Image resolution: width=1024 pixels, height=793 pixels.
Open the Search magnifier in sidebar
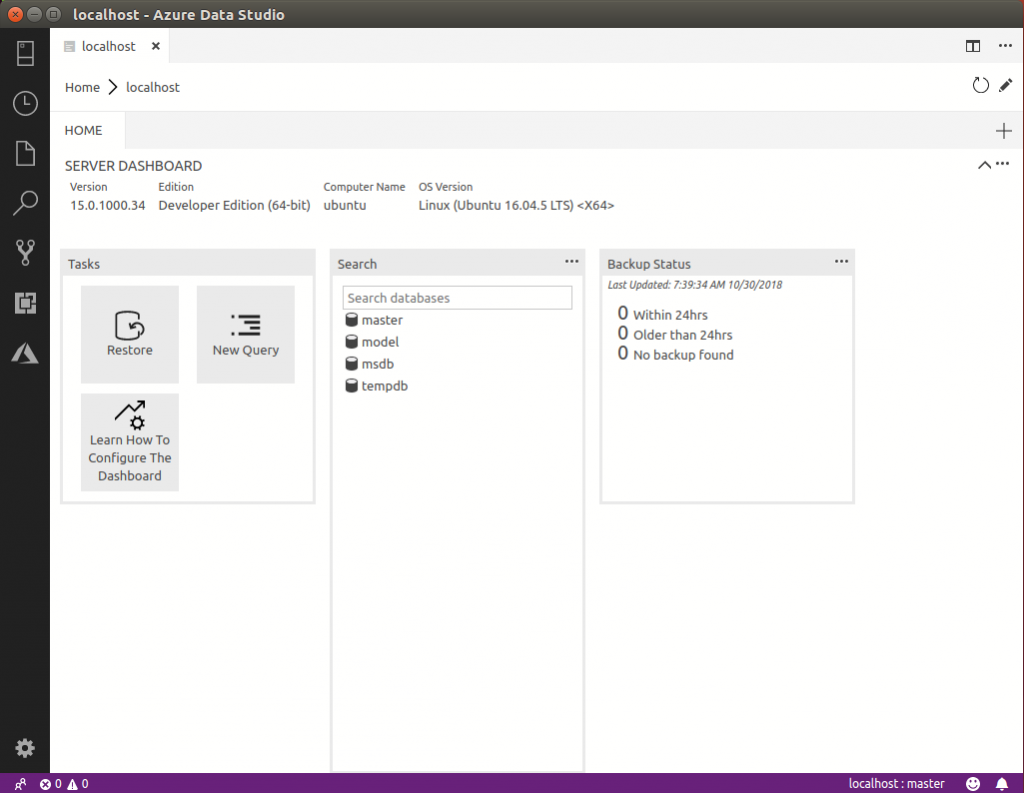[x=25, y=203]
